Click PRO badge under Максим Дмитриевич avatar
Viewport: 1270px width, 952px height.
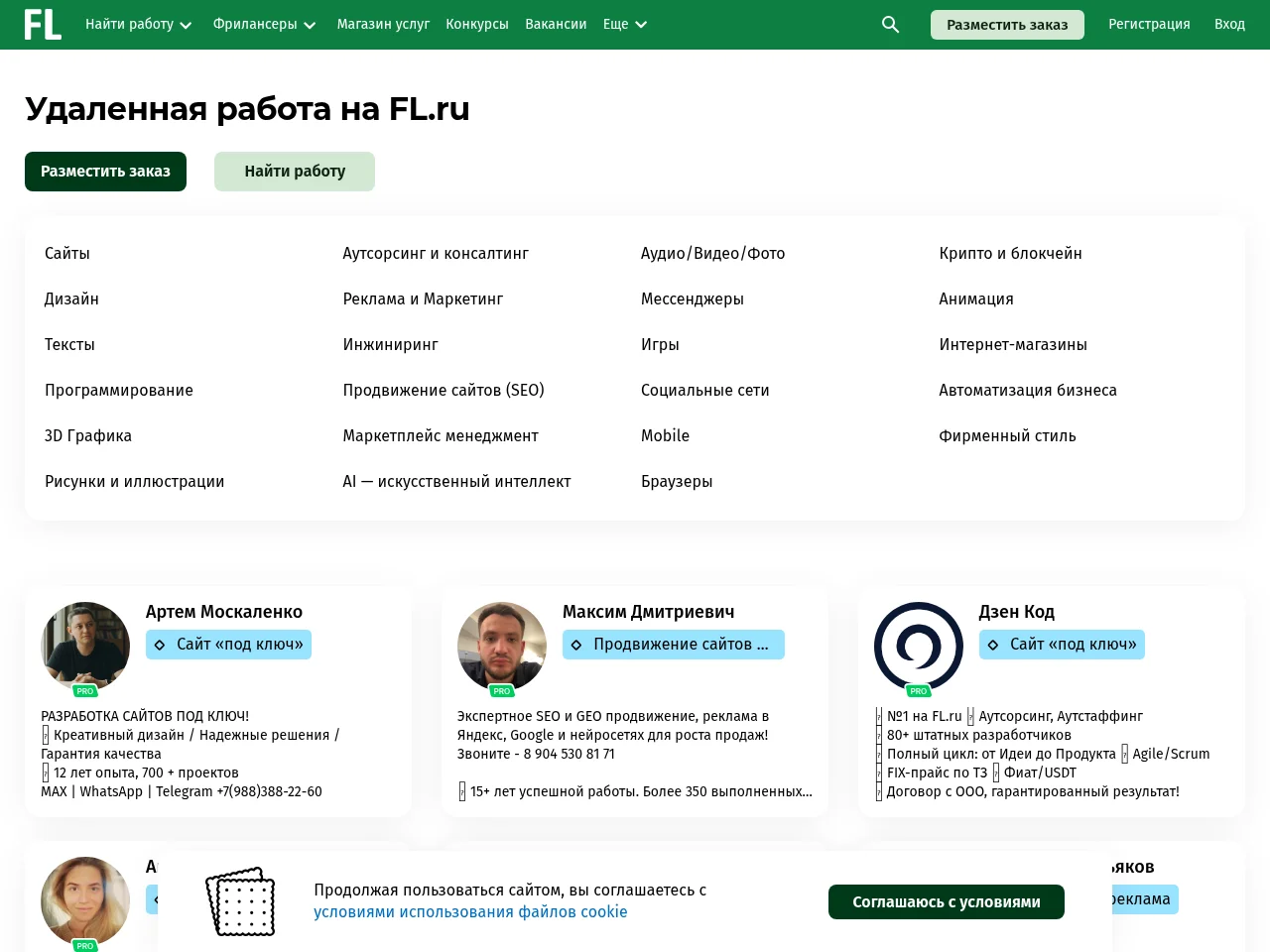[x=502, y=691]
